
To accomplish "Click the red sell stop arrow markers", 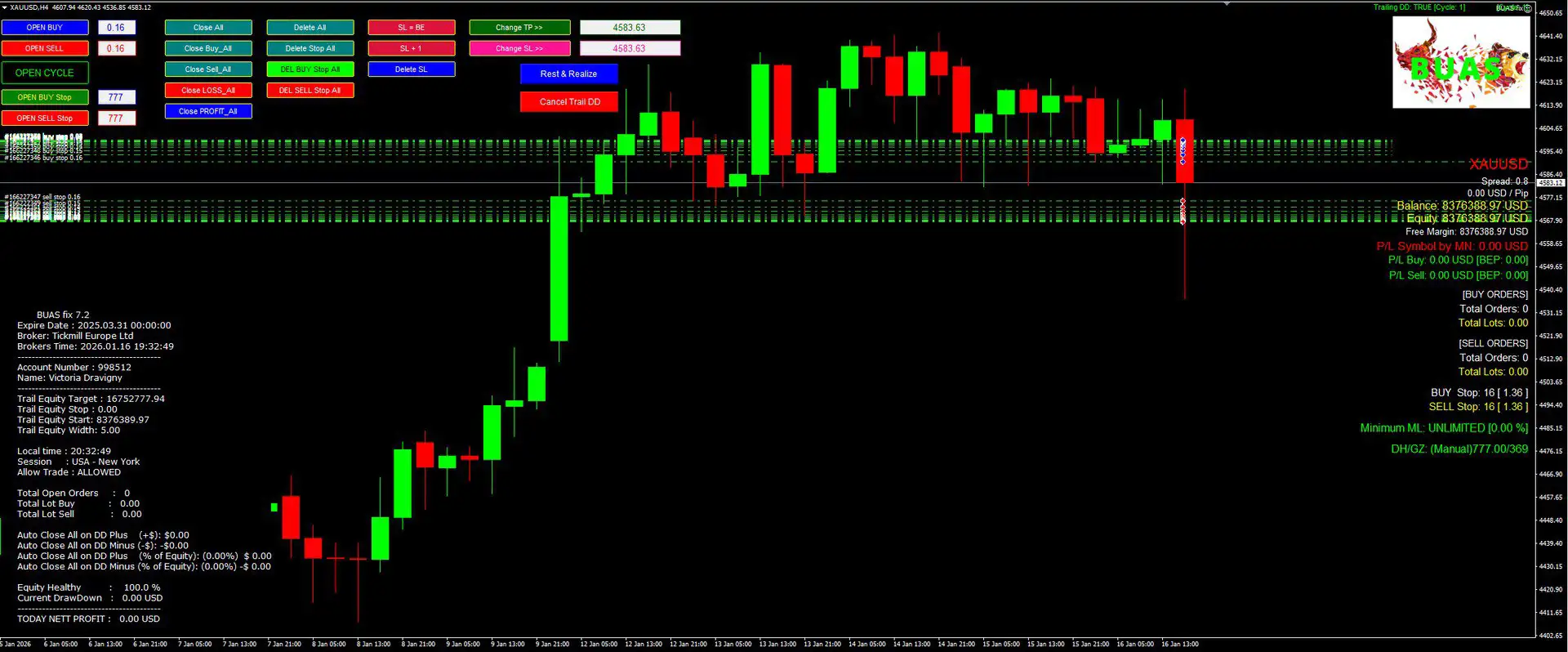I will coord(1183,211).
